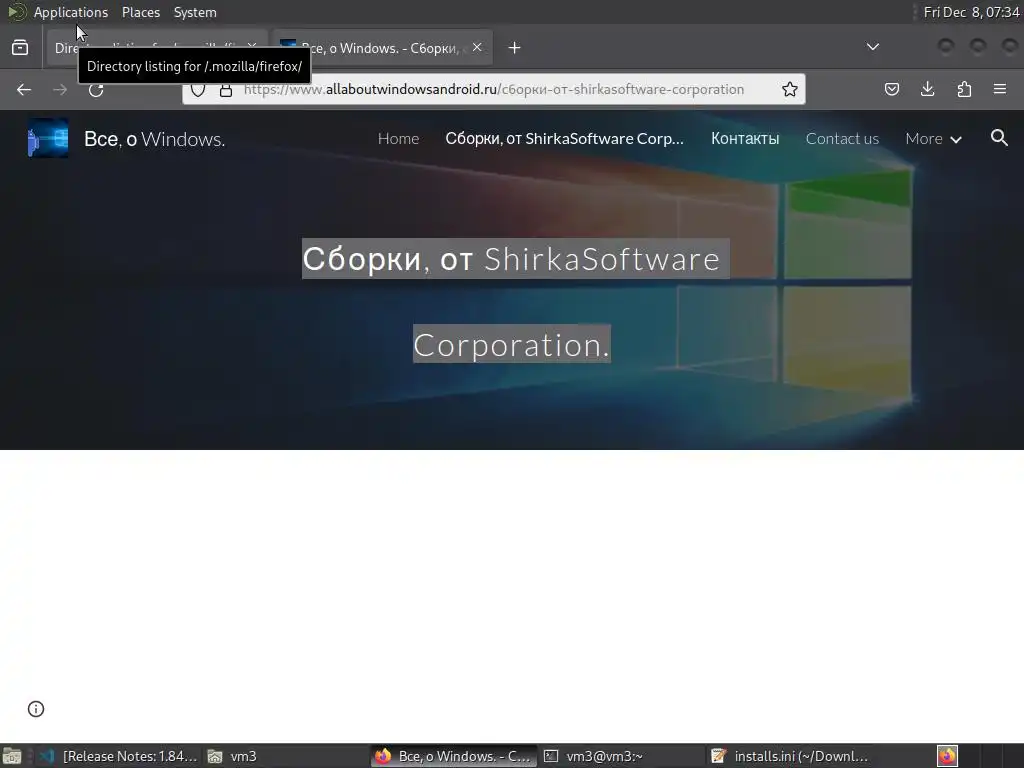1024x768 pixels.
Task: Expand the More navigation menu
Action: 933,138
